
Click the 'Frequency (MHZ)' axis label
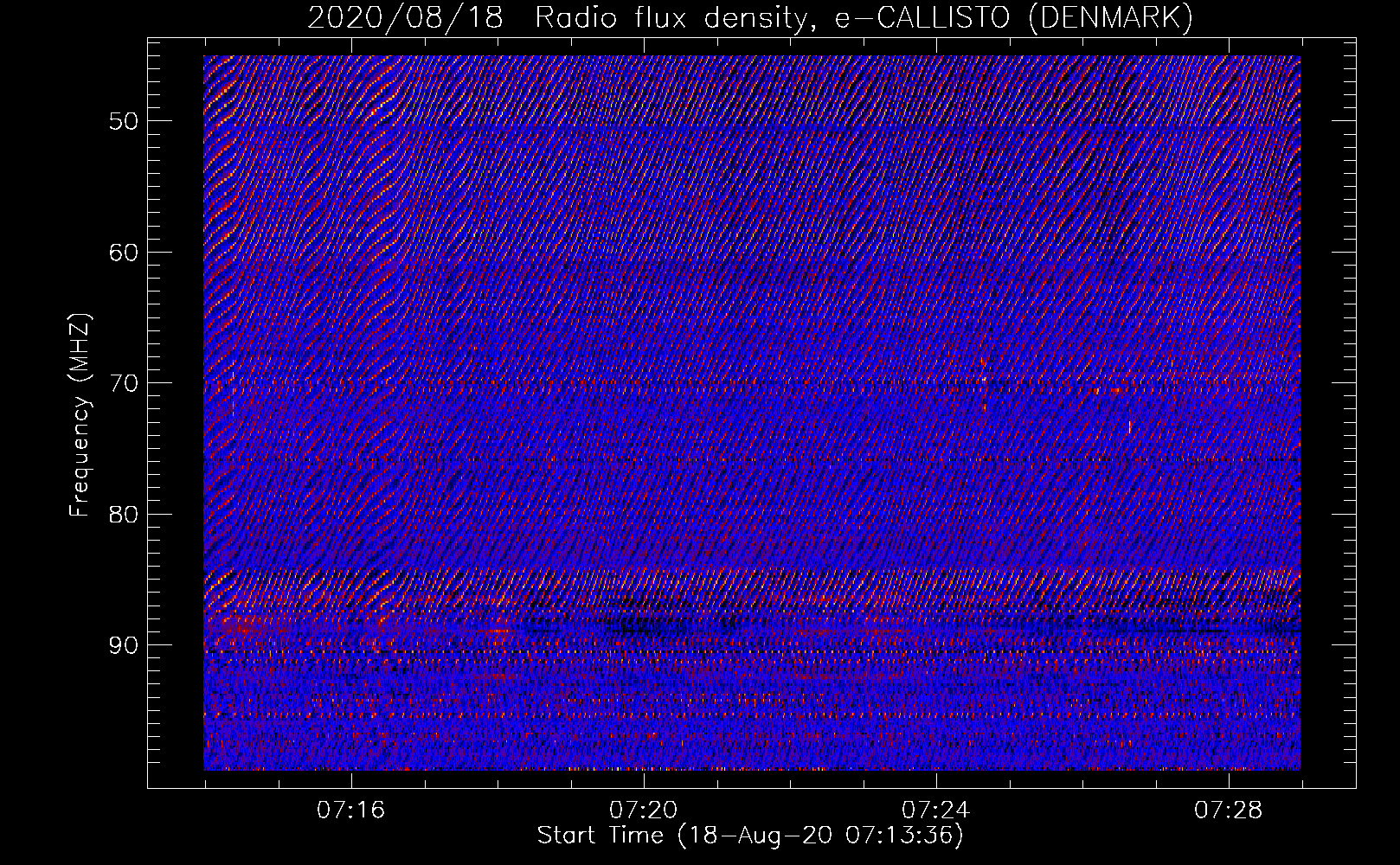coord(80,416)
